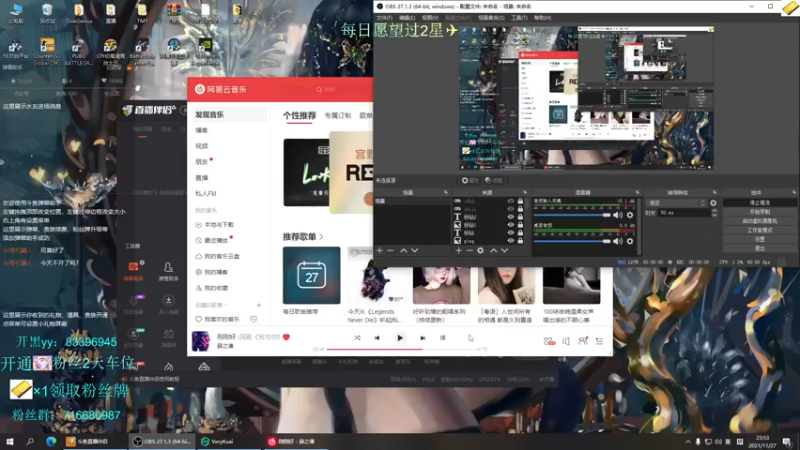Screen dimensions: 800x450
Task: Move source down in OBS Sources panel
Action: (x=504, y=251)
